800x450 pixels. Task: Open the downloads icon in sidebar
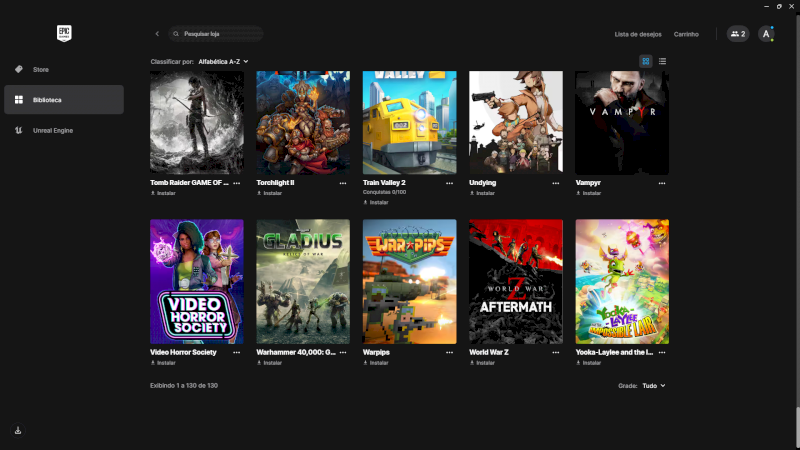[18, 431]
